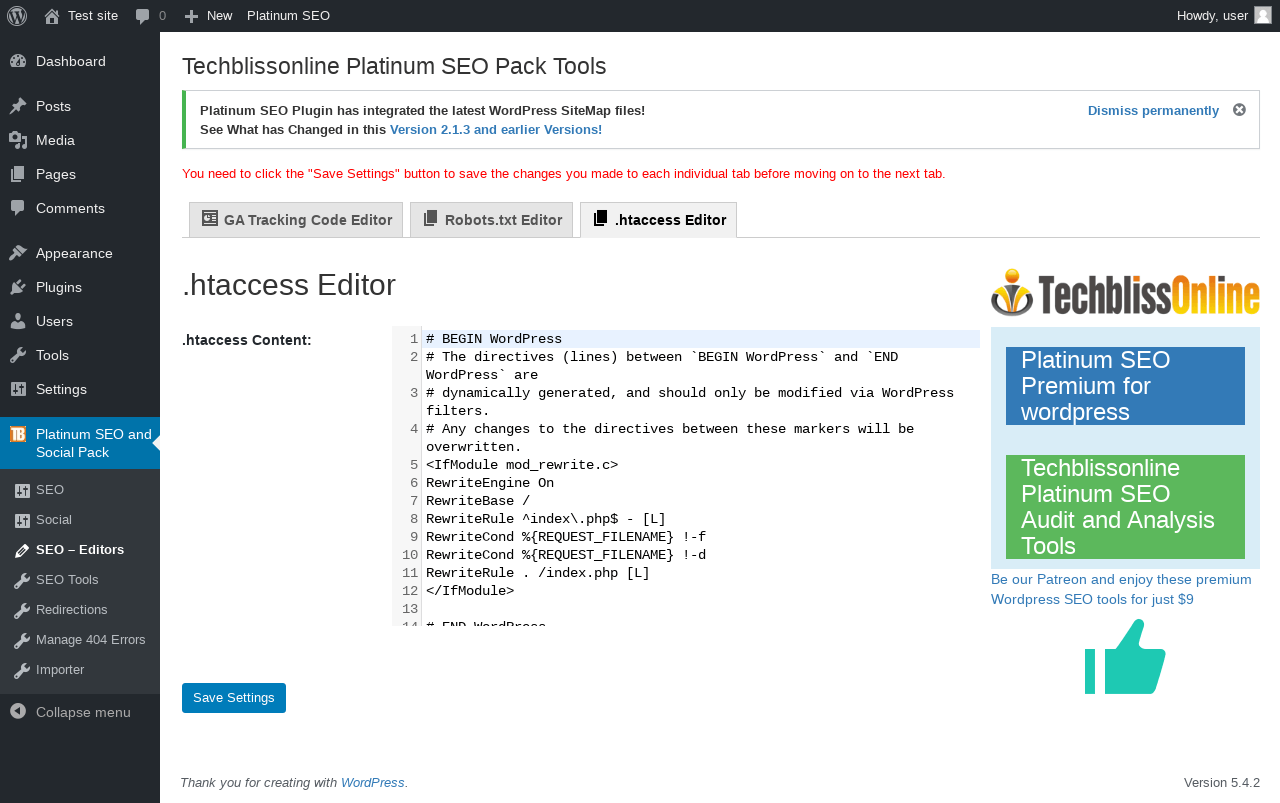Screen dimensions: 1280x803
Task: Open Appearance via the paintbrush icon
Action: tap(18, 253)
